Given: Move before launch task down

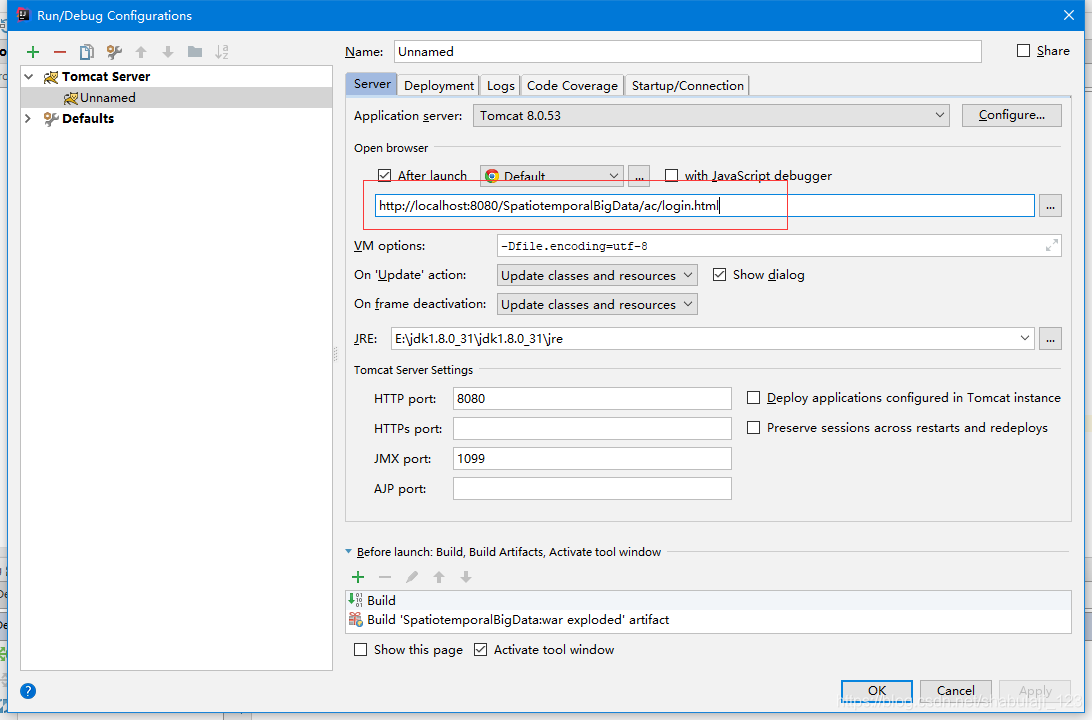Looking at the screenshot, I should (466, 577).
